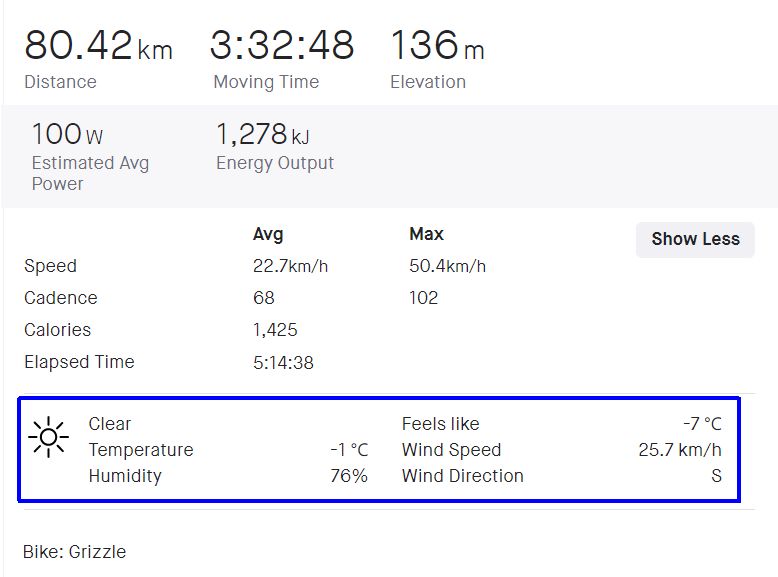778x577 pixels.
Task: Click the 100 W estimated power value
Action: [67, 134]
